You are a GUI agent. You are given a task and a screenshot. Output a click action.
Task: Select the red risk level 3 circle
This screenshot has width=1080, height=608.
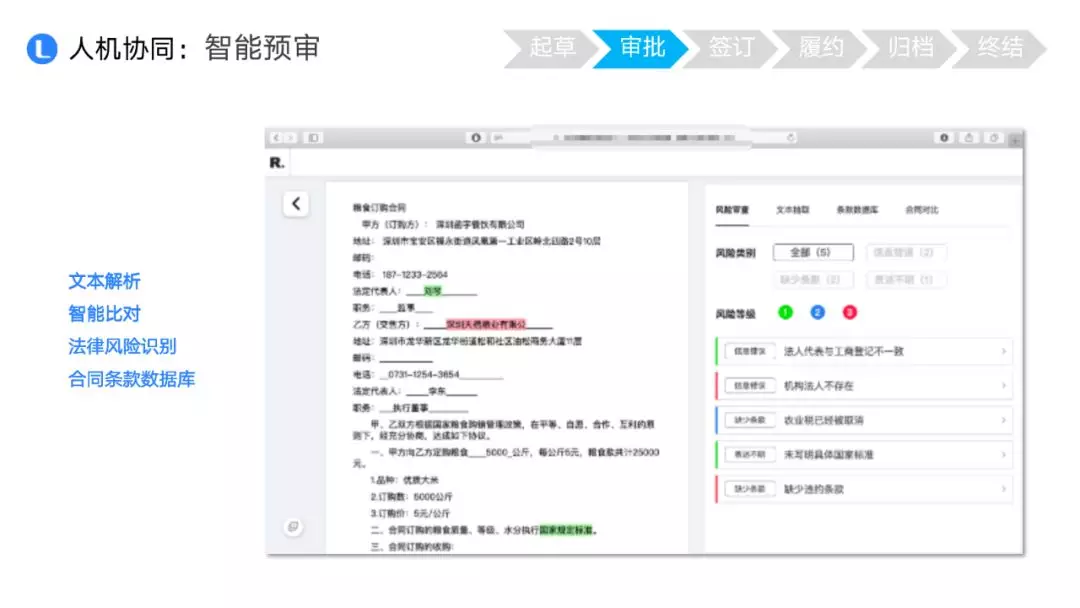tap(850, 313)
